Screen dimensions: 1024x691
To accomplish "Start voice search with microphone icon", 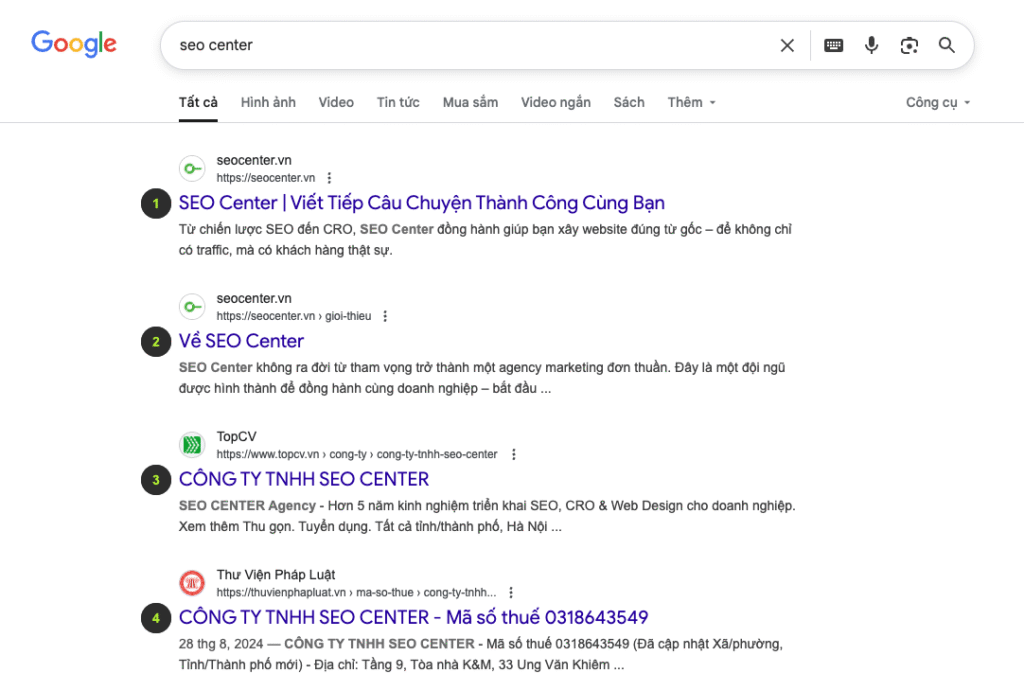I will [x=871, y=45].
